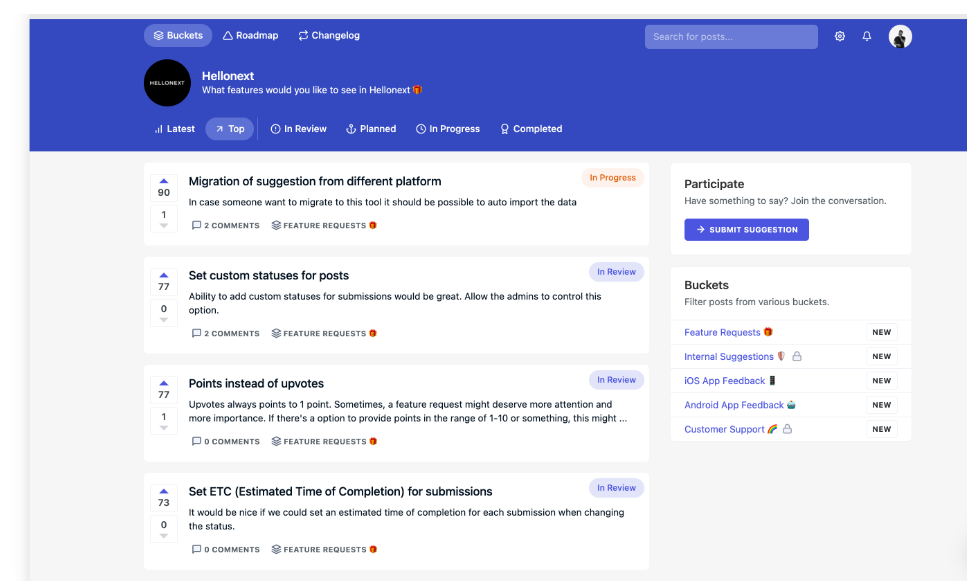The height and width of the screenshot is (581, 967).
Task: Open the settings gear icon
Action: [x=839, y=36]
